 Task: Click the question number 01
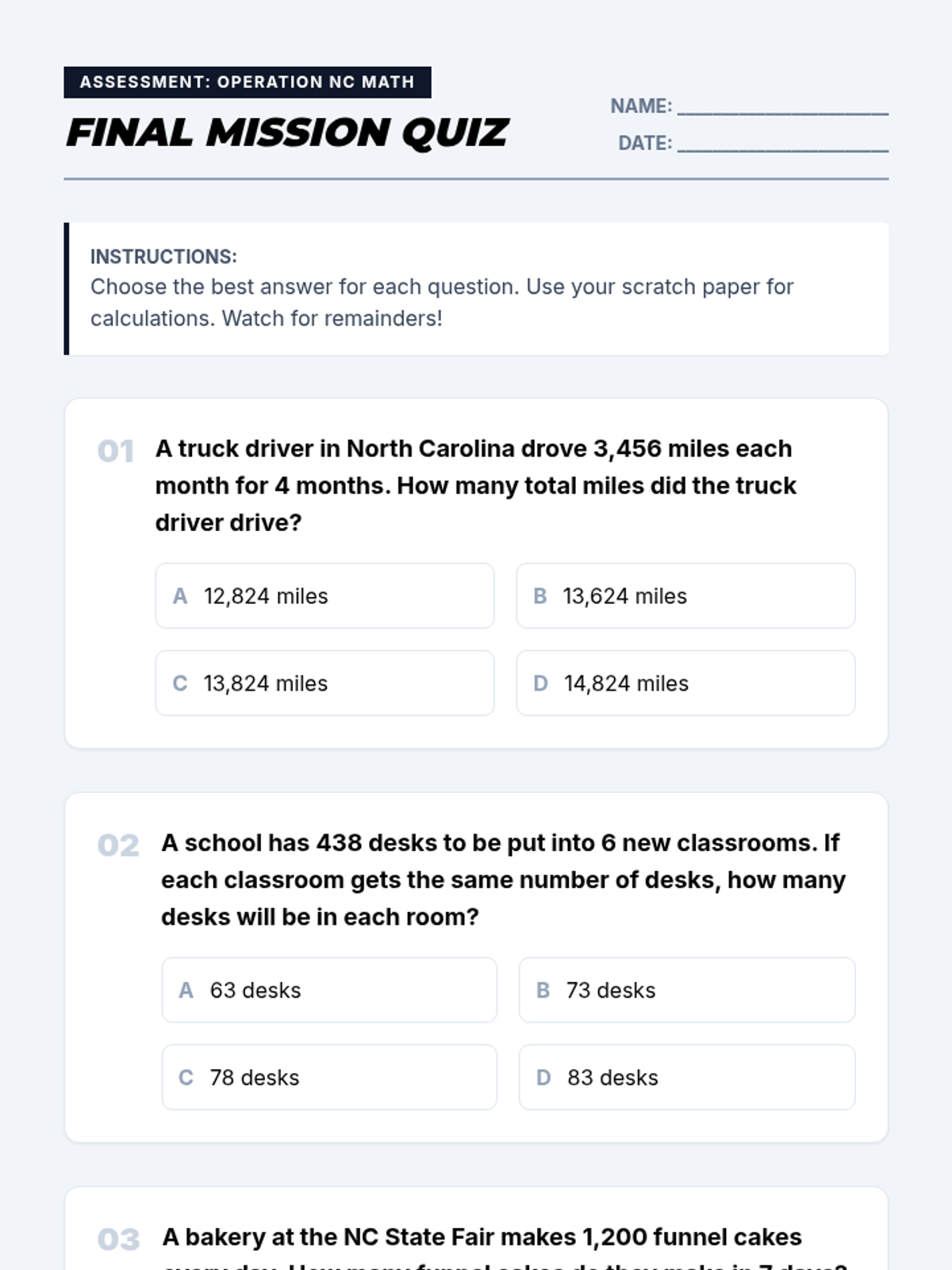point(116,451)
